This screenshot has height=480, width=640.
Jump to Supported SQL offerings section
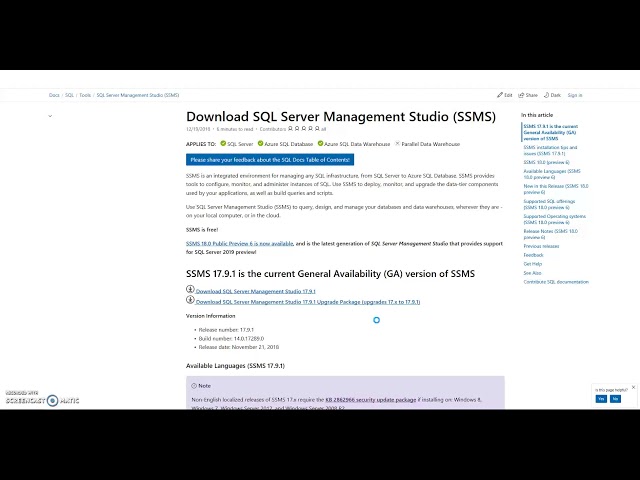point(549,204)
